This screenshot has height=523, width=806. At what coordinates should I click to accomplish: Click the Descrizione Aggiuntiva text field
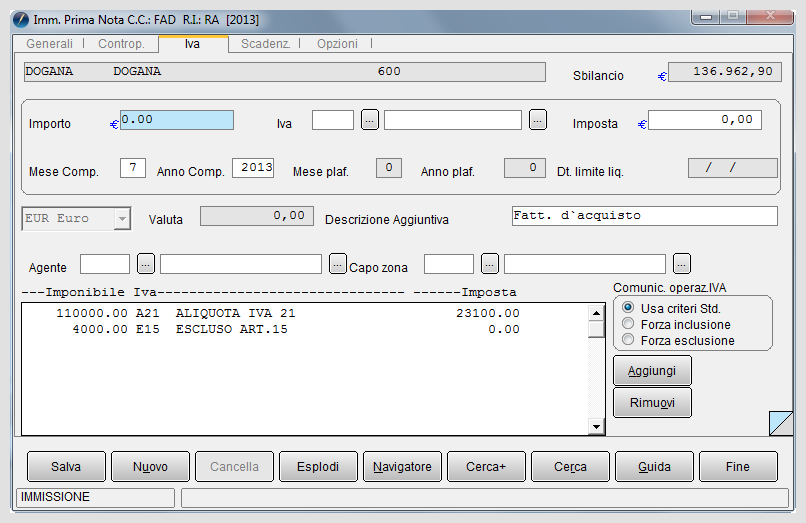645,215
